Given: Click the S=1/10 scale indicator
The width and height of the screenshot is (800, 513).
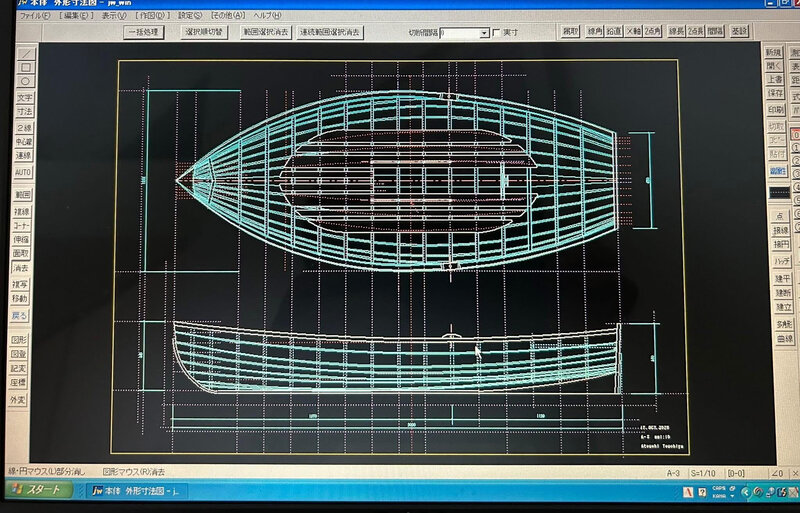Looking at the screenshot, I should click(703, 473).
